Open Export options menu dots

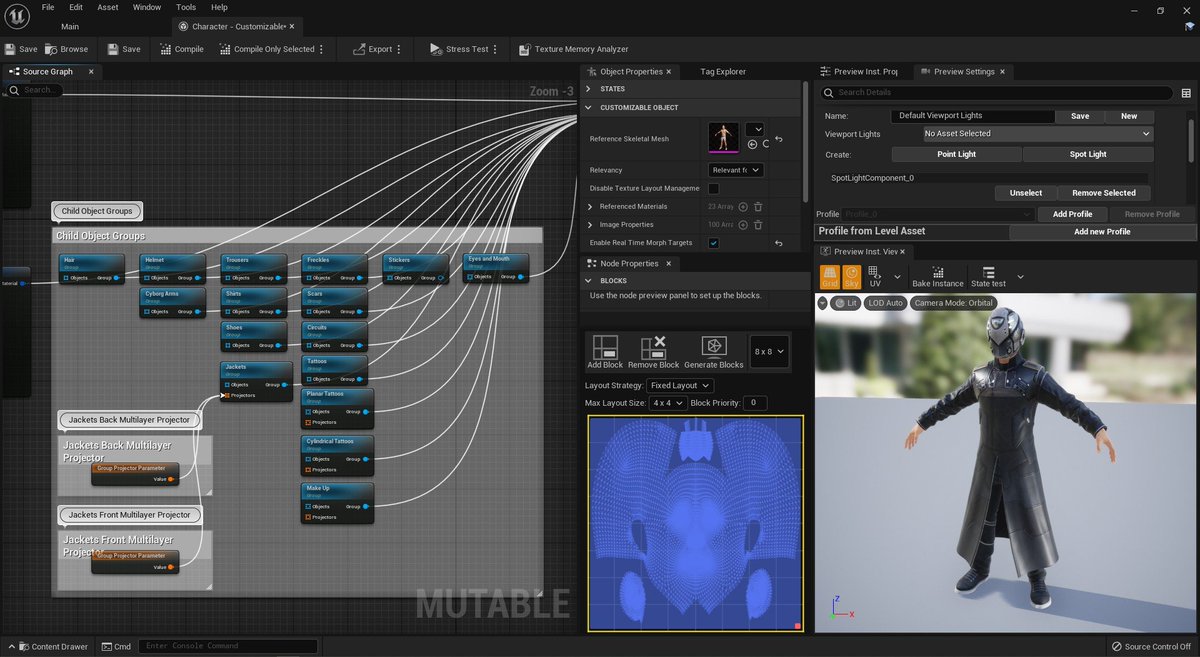[x=399, y=49]
